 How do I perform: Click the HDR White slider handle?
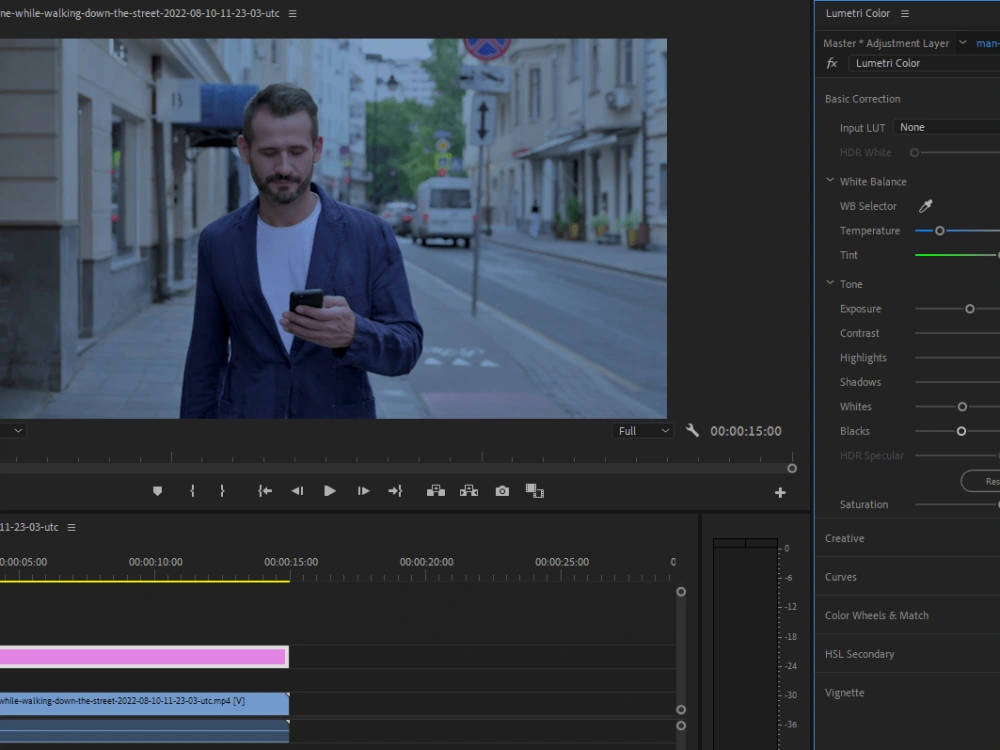(914, 152)
